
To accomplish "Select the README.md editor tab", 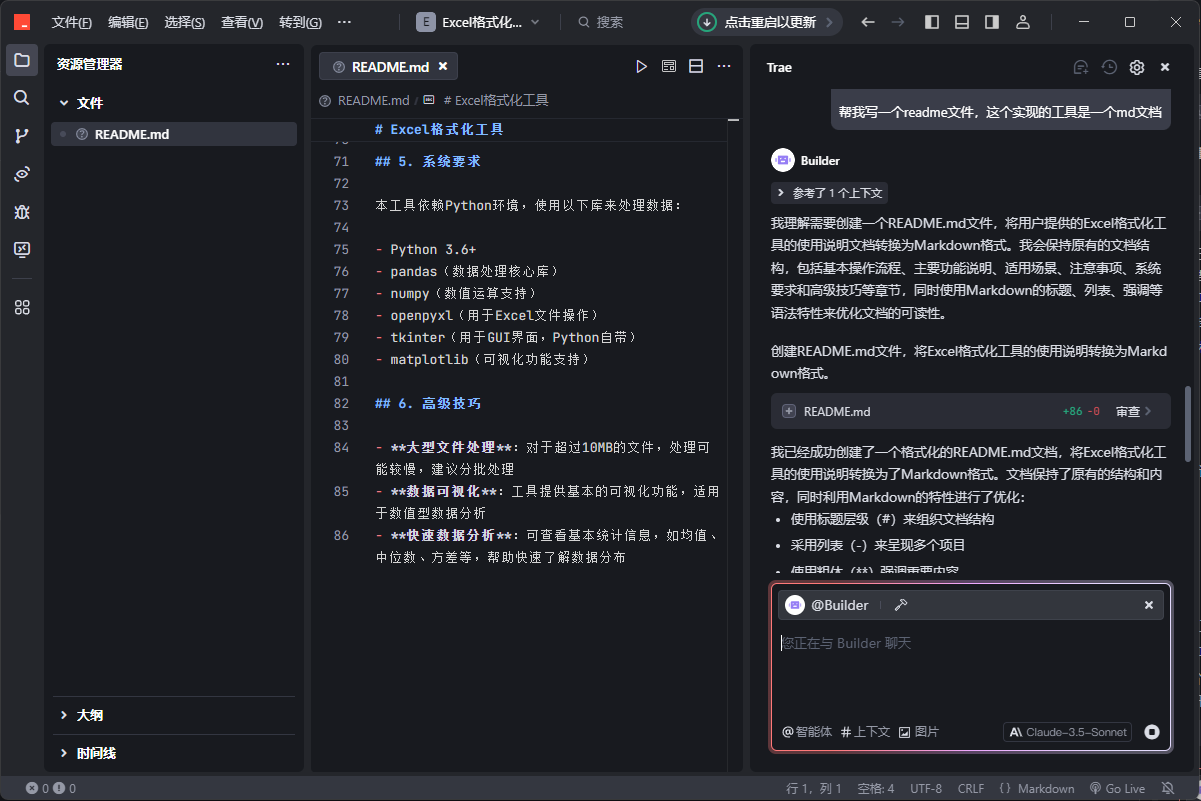I will [388, 67].
